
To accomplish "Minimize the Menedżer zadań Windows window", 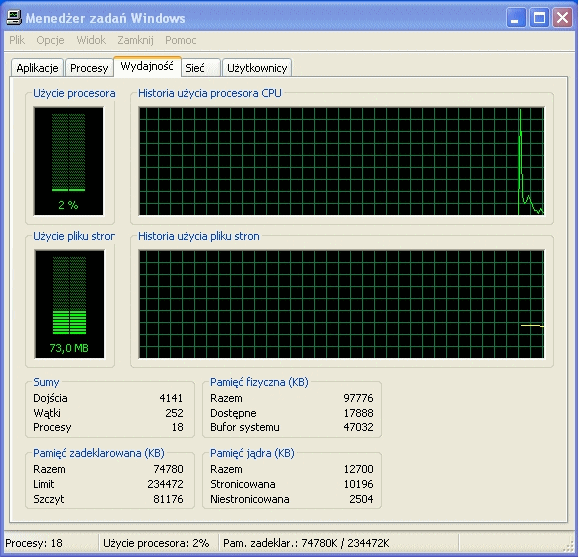I will (515, 17).
